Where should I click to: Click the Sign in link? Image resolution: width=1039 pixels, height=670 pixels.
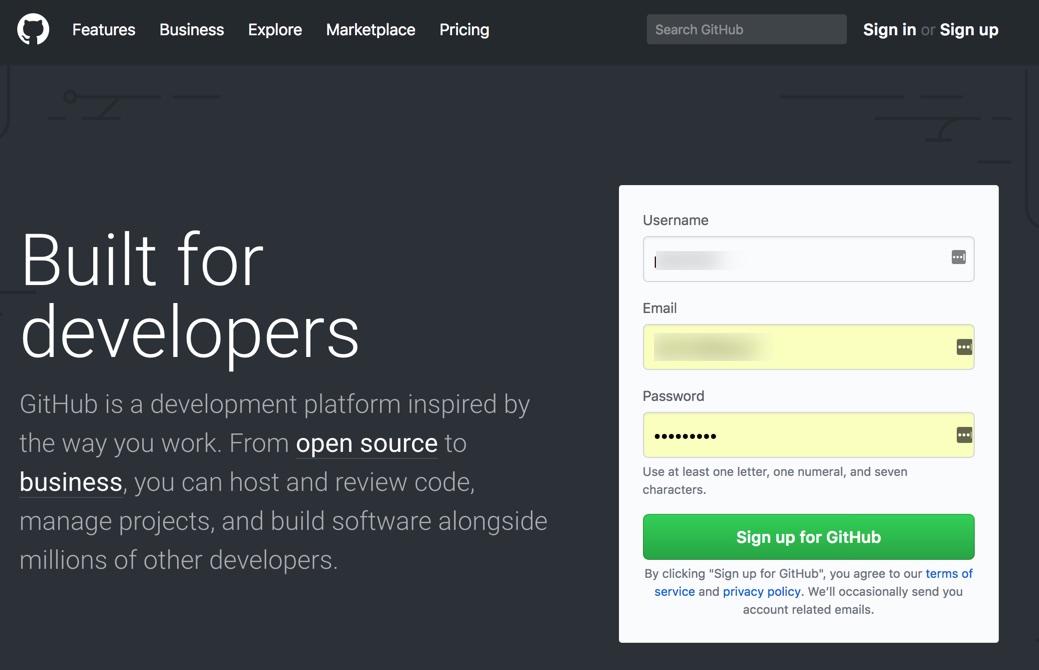[889, 30]
